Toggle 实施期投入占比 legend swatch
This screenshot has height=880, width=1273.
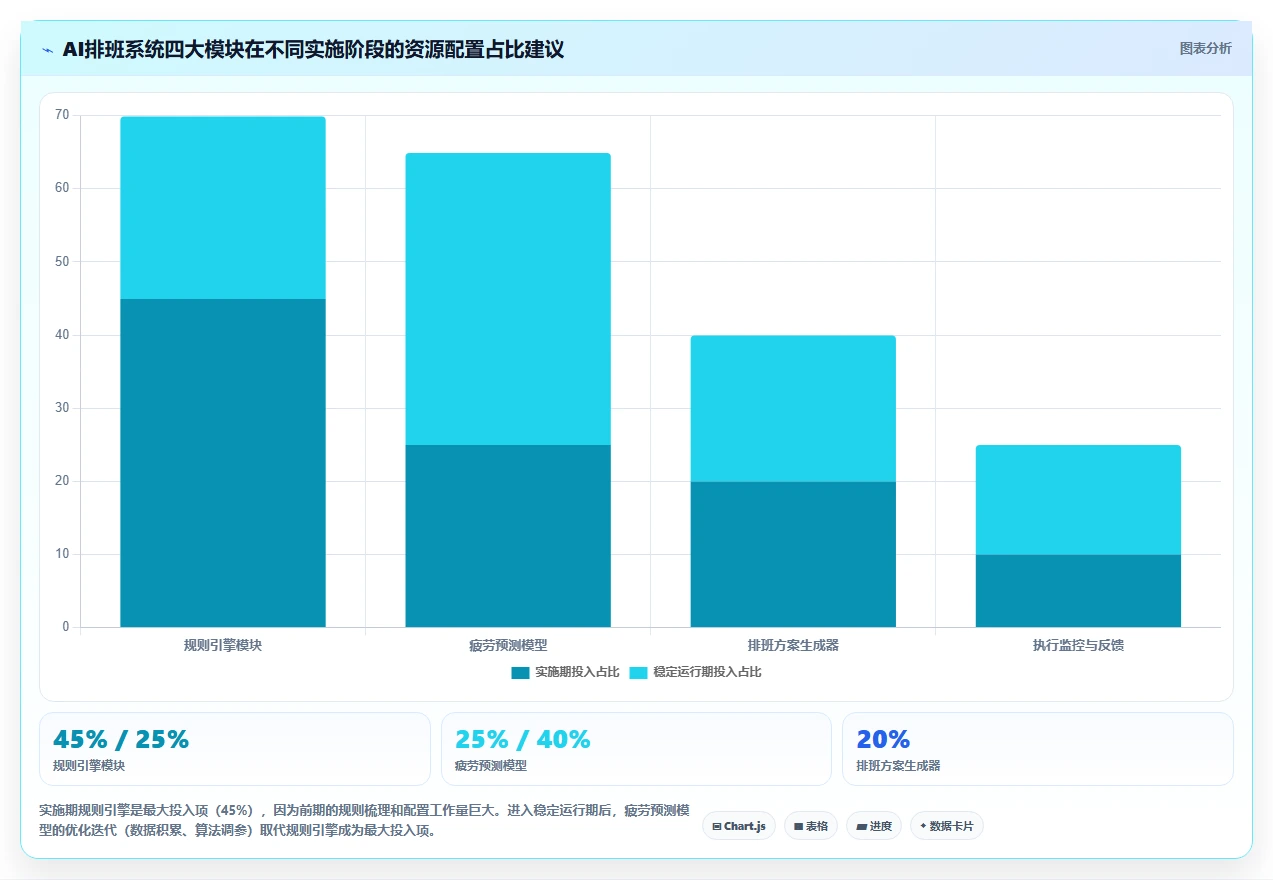click(x=520, y=672)
